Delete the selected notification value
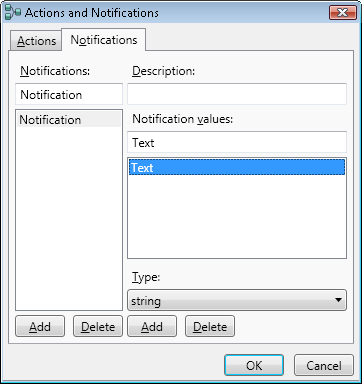The width and height of the screenshot is (362, 384). (x=210, y=327)
